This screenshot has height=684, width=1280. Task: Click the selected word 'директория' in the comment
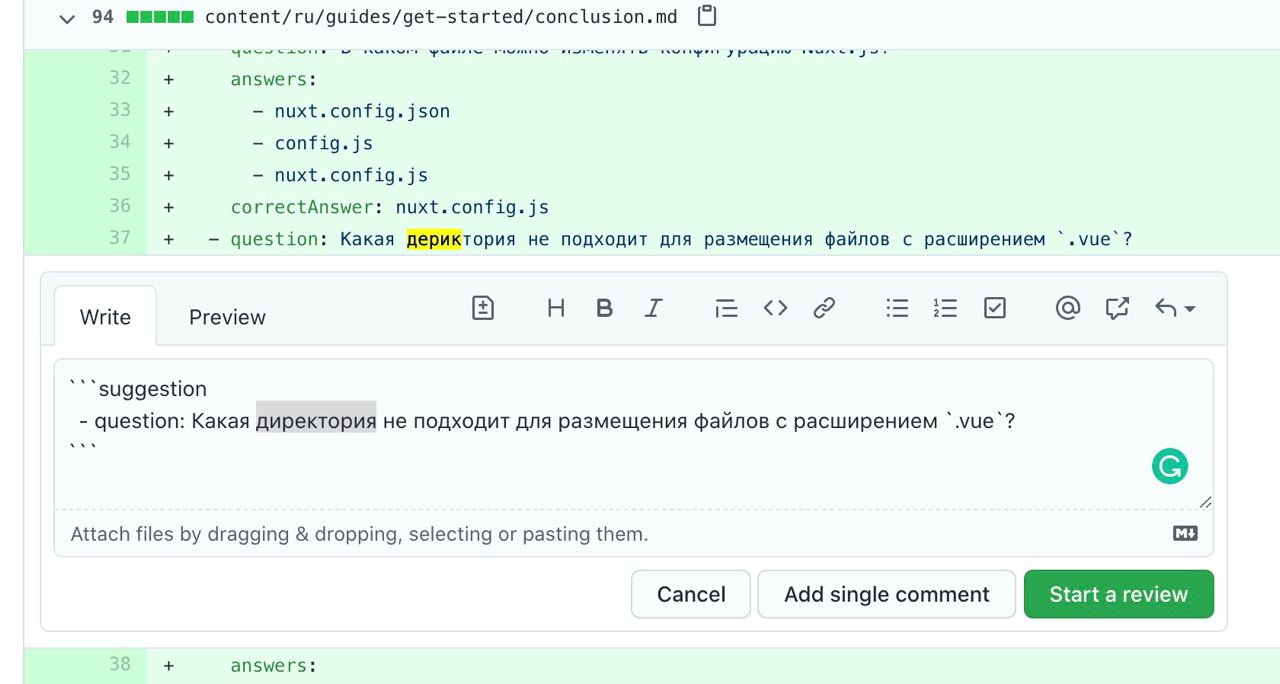click(x=316, y=420)
